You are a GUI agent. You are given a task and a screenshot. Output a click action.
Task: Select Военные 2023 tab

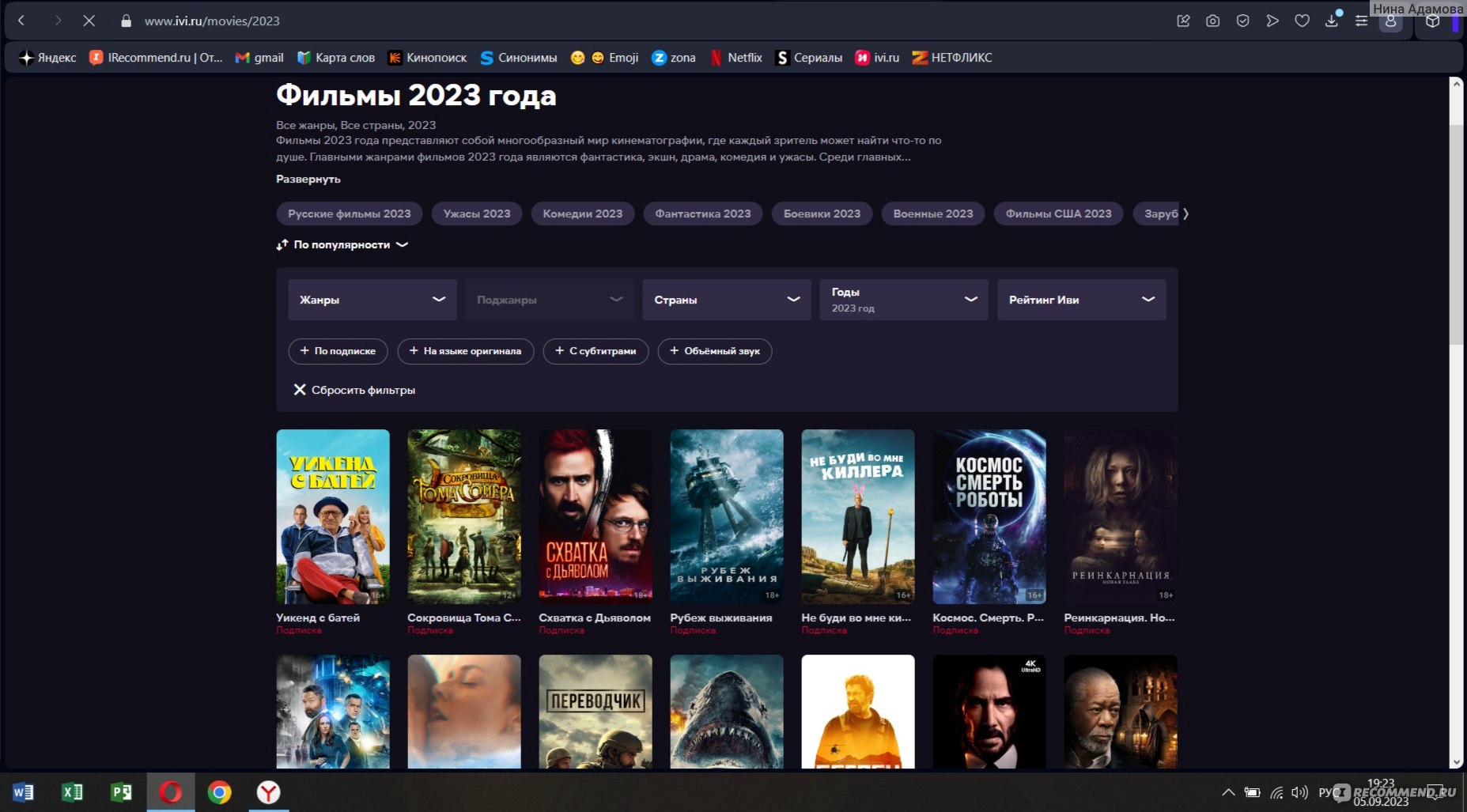[x=933, y=213]
